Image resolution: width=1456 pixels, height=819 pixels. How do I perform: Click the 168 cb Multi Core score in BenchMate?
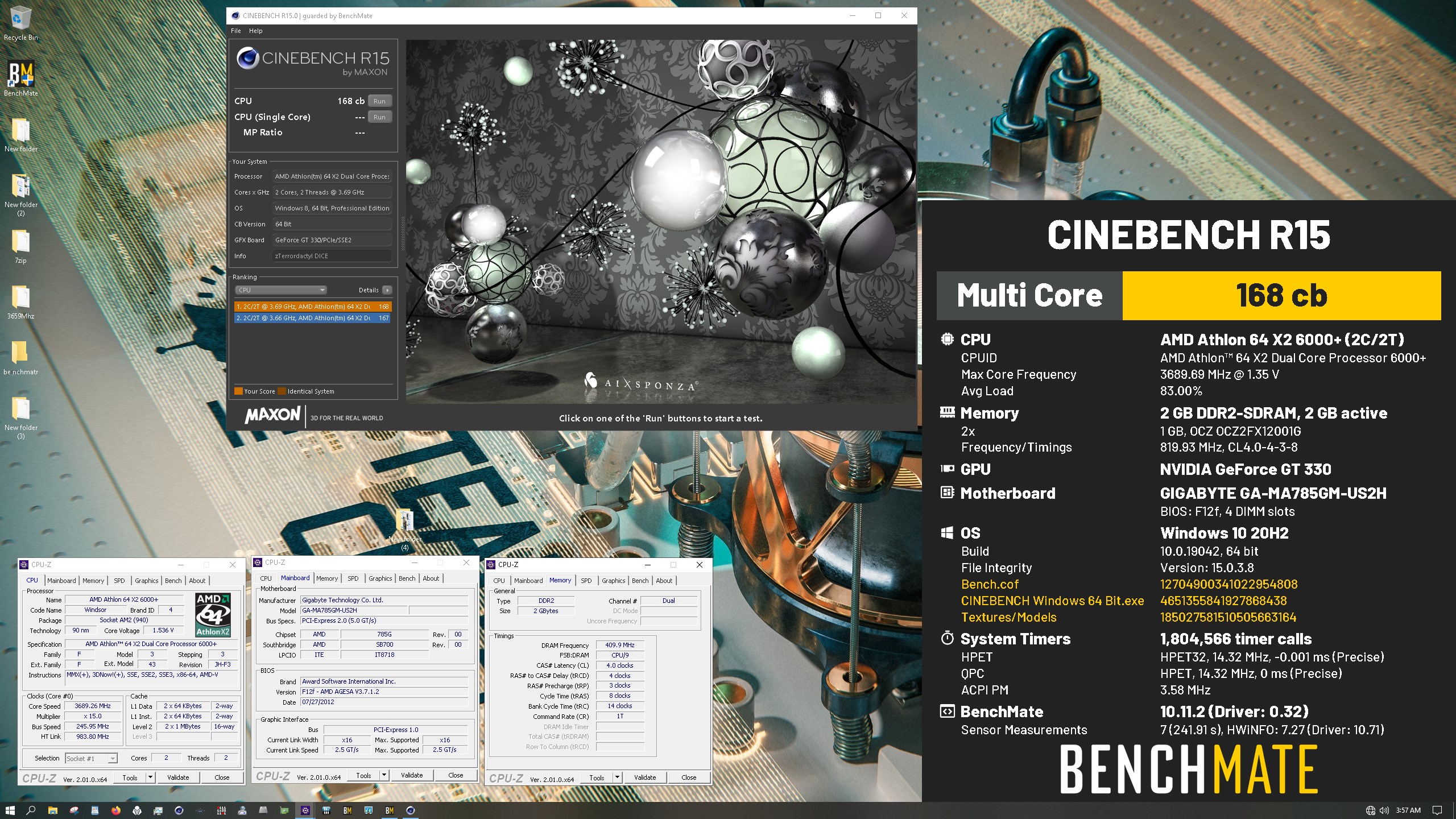tap(1281, 295)
